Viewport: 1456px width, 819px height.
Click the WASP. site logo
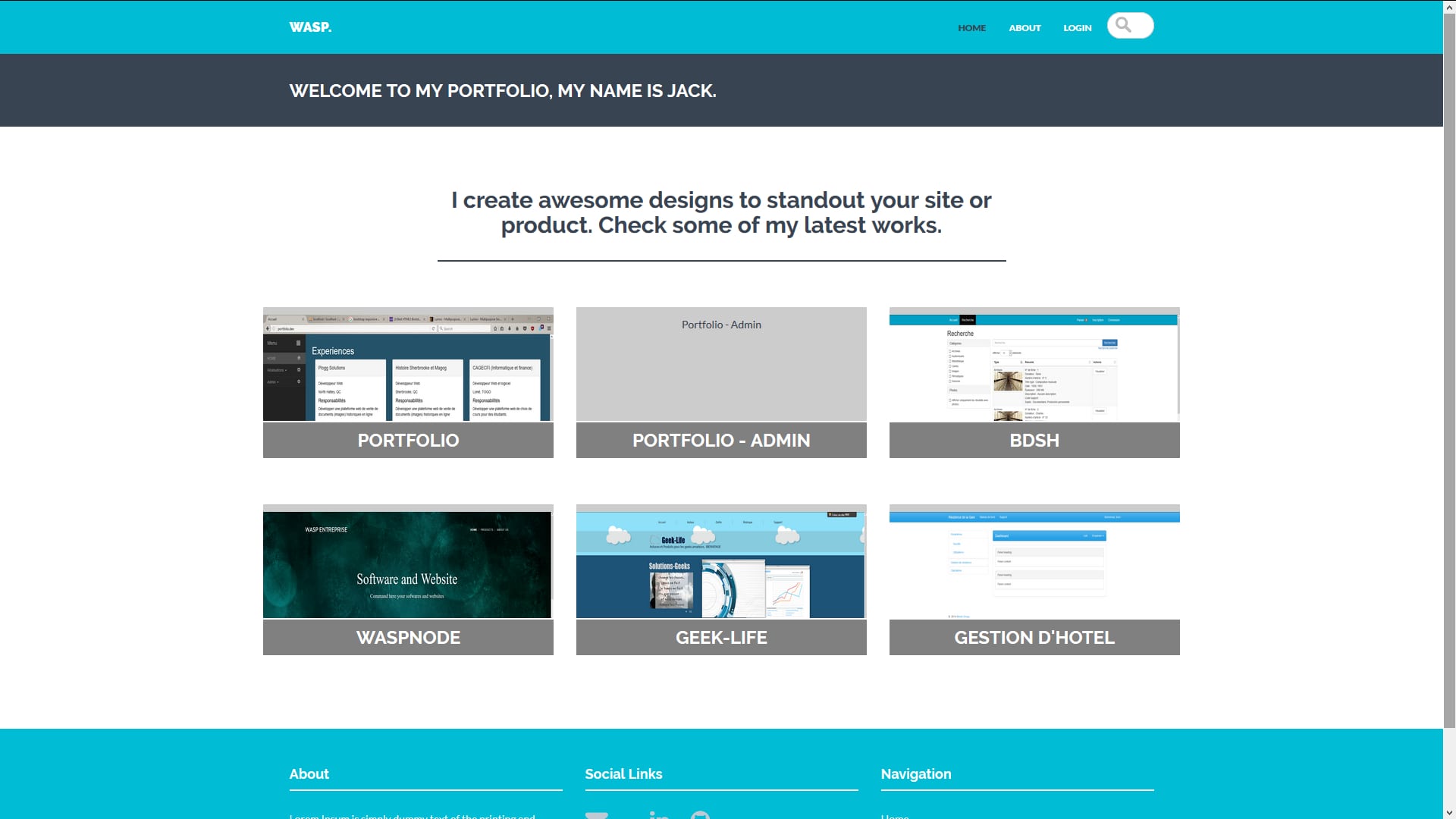pyautogui.click(x=310, y=27)
